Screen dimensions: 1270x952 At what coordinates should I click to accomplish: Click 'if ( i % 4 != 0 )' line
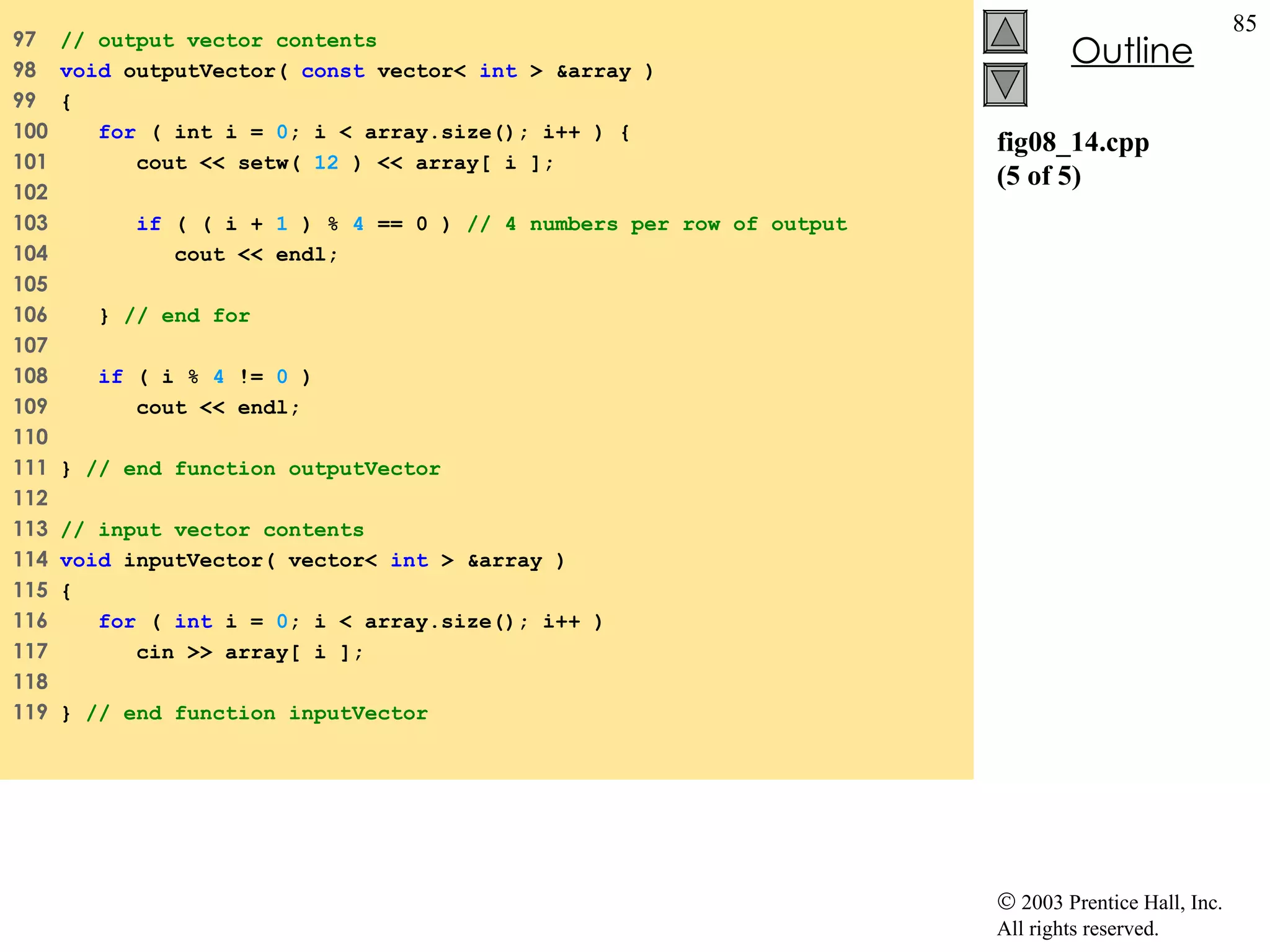pyautogui.click(x=205, y=377)
